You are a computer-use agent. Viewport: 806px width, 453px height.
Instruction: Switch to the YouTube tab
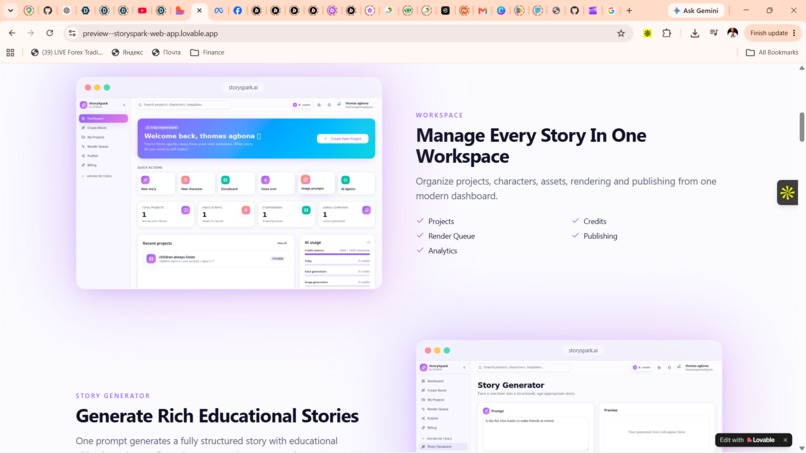142,10
